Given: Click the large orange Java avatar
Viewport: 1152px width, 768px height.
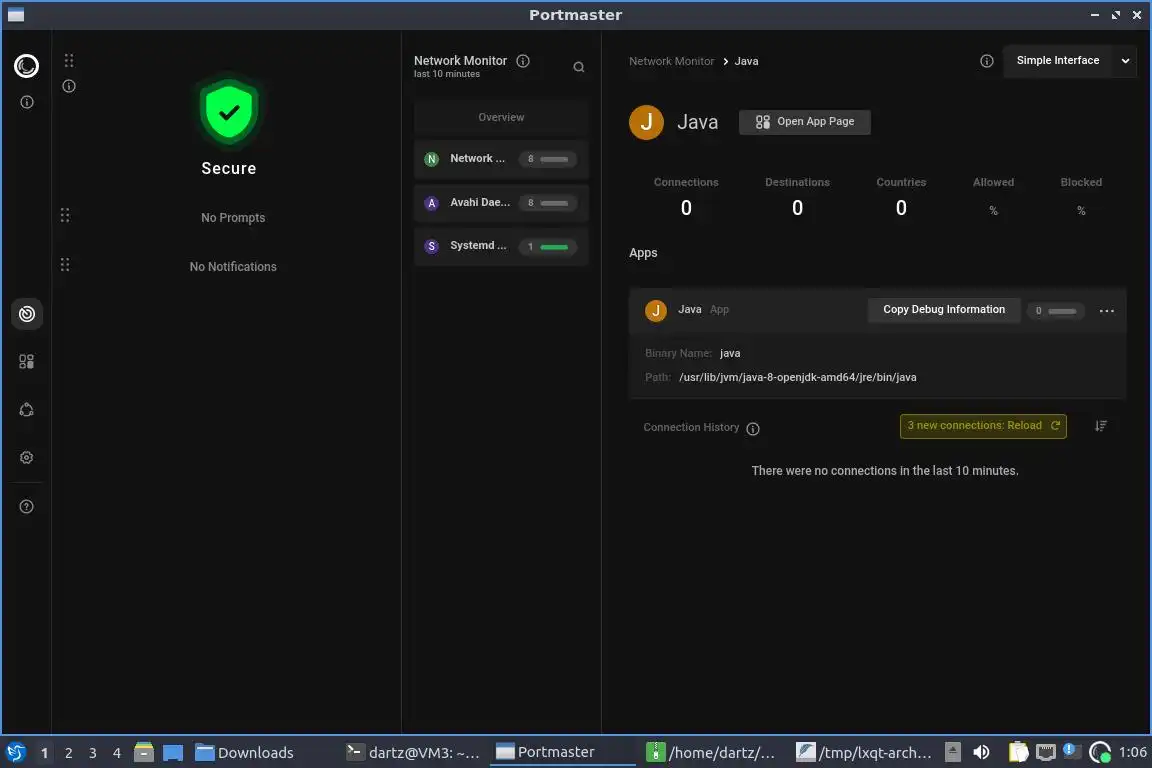Looking at the screenshot, I should point(647,122).
